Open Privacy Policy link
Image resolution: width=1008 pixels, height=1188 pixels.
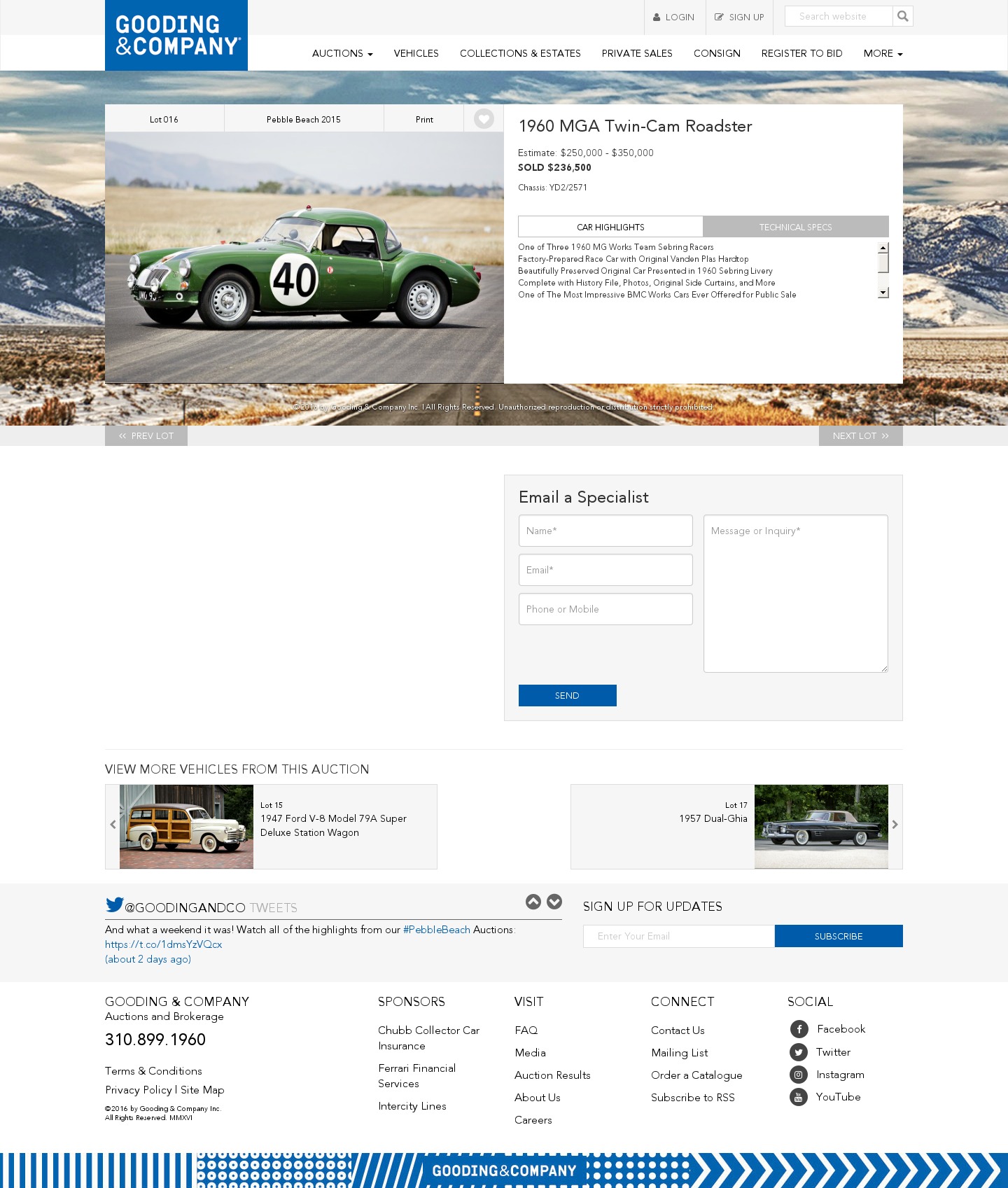139,1090
